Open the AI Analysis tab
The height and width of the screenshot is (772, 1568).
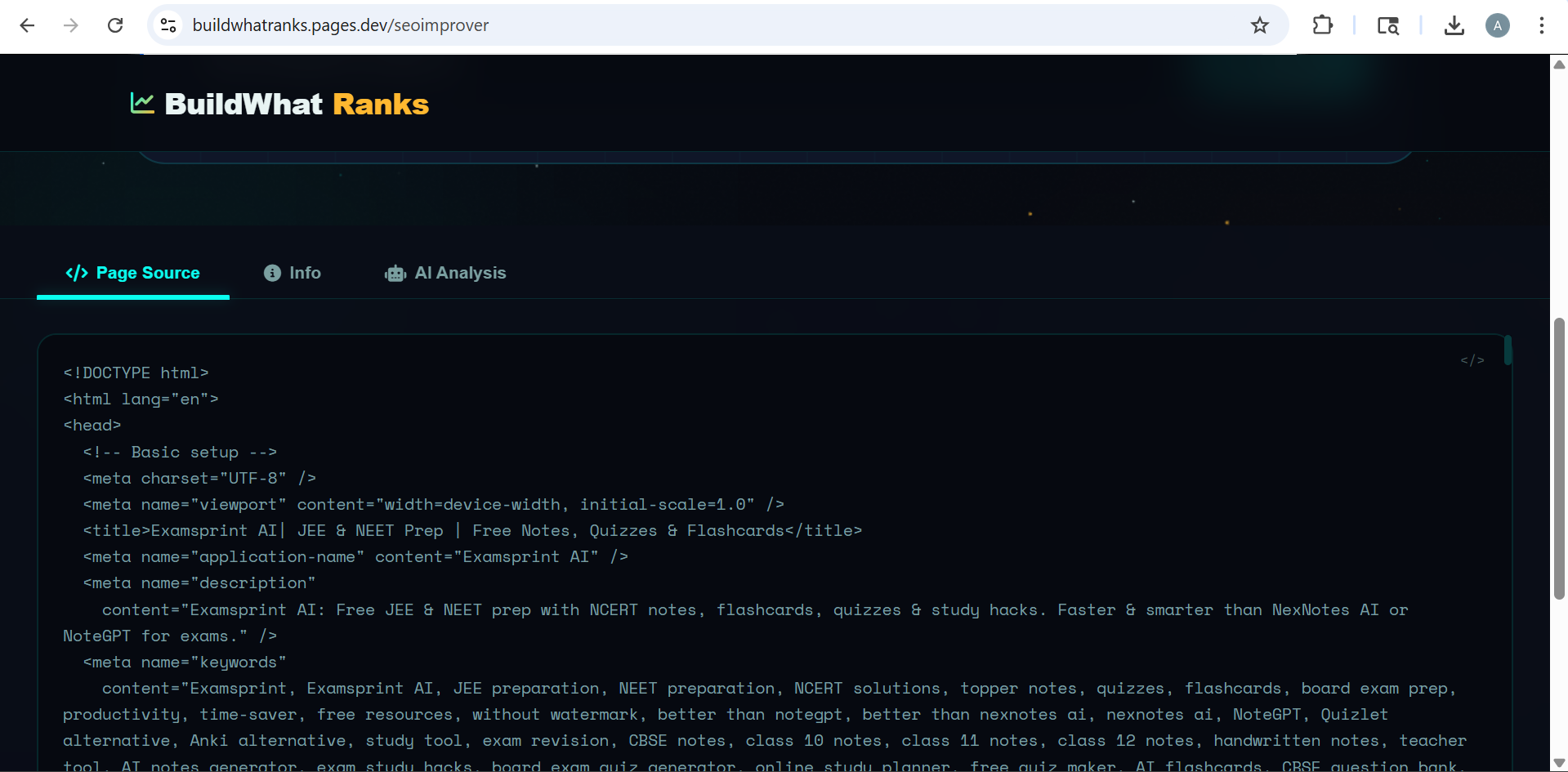460,273
